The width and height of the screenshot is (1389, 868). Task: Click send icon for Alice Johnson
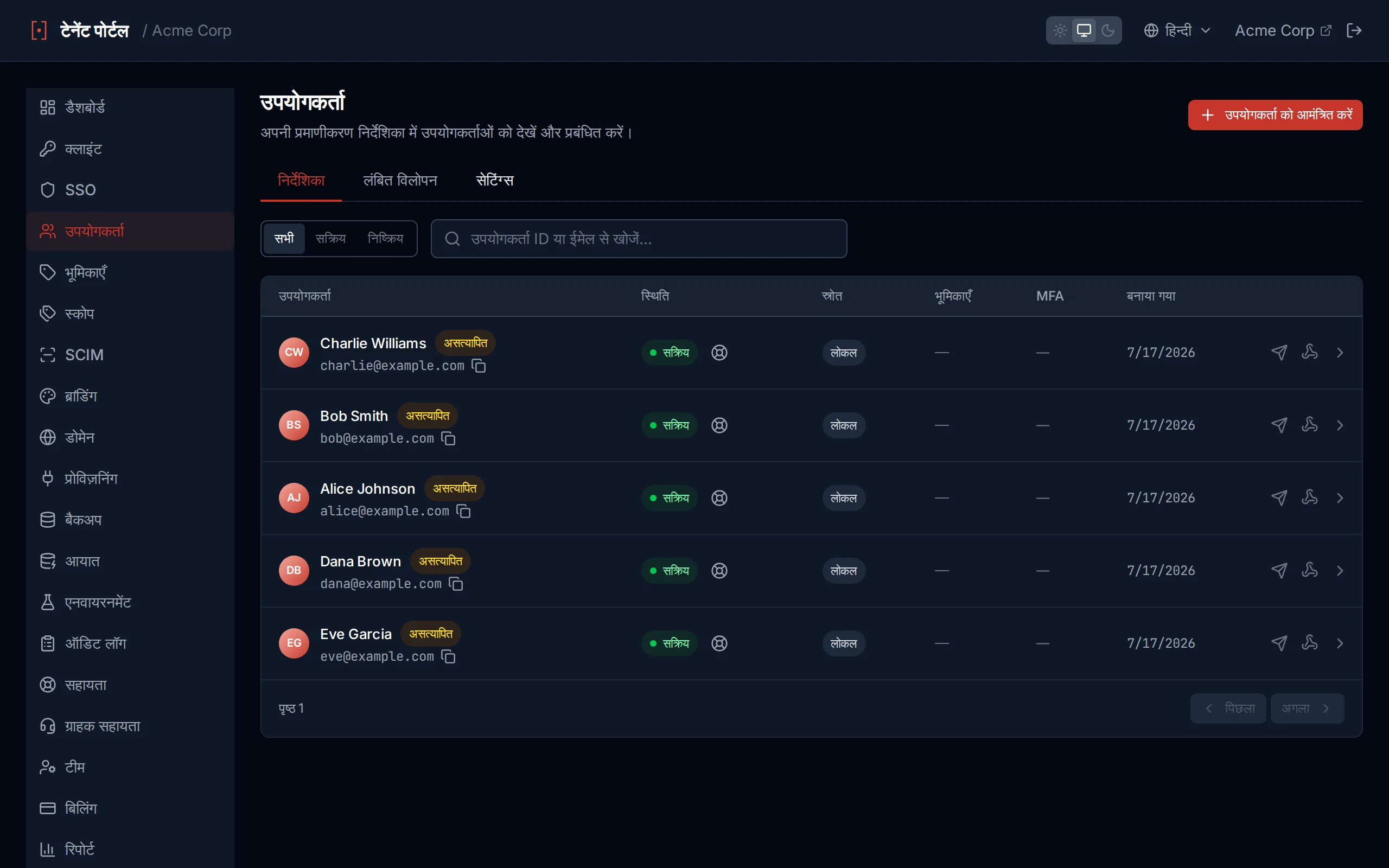click(x=1279, y=497)
